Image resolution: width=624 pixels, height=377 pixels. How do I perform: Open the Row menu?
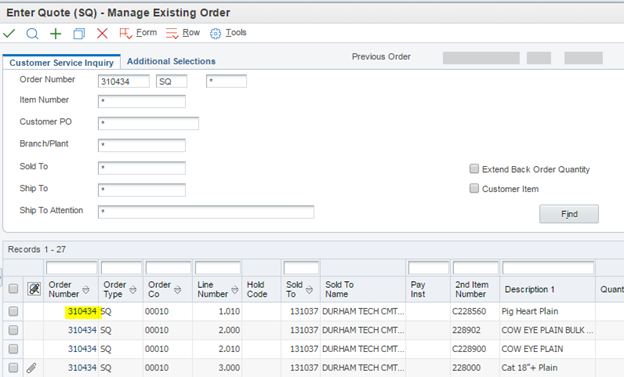183,33
